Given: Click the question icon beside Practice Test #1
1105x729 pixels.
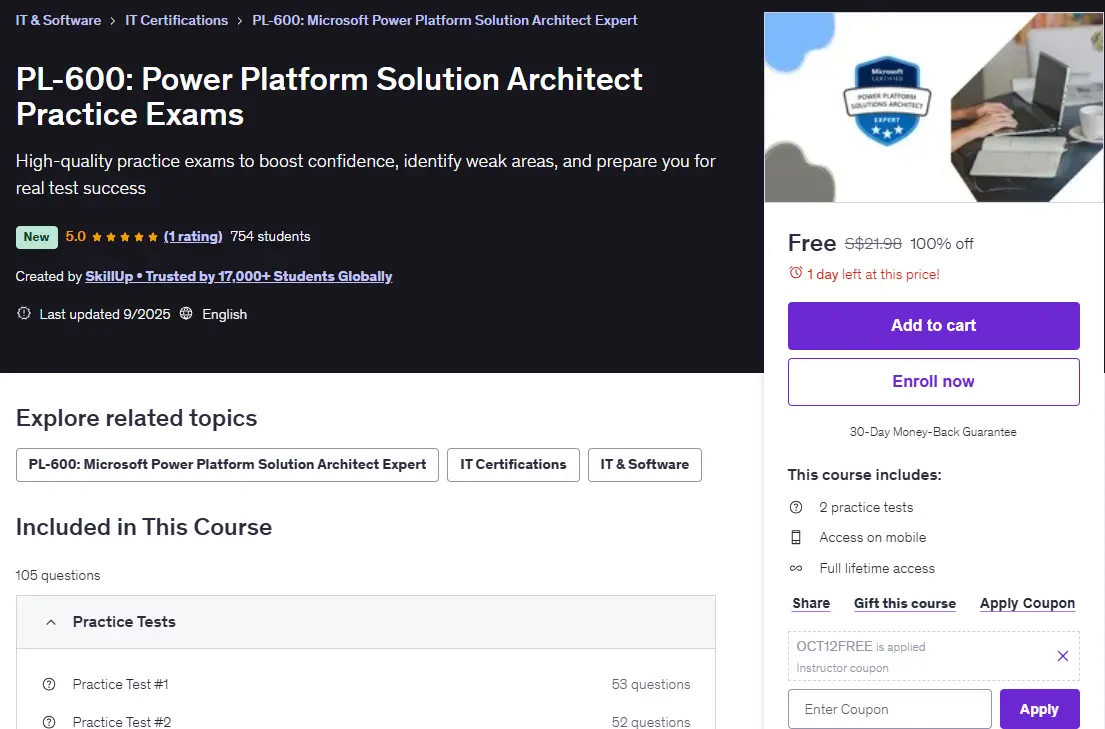Looking at the screenshot, I should (49, 684).
